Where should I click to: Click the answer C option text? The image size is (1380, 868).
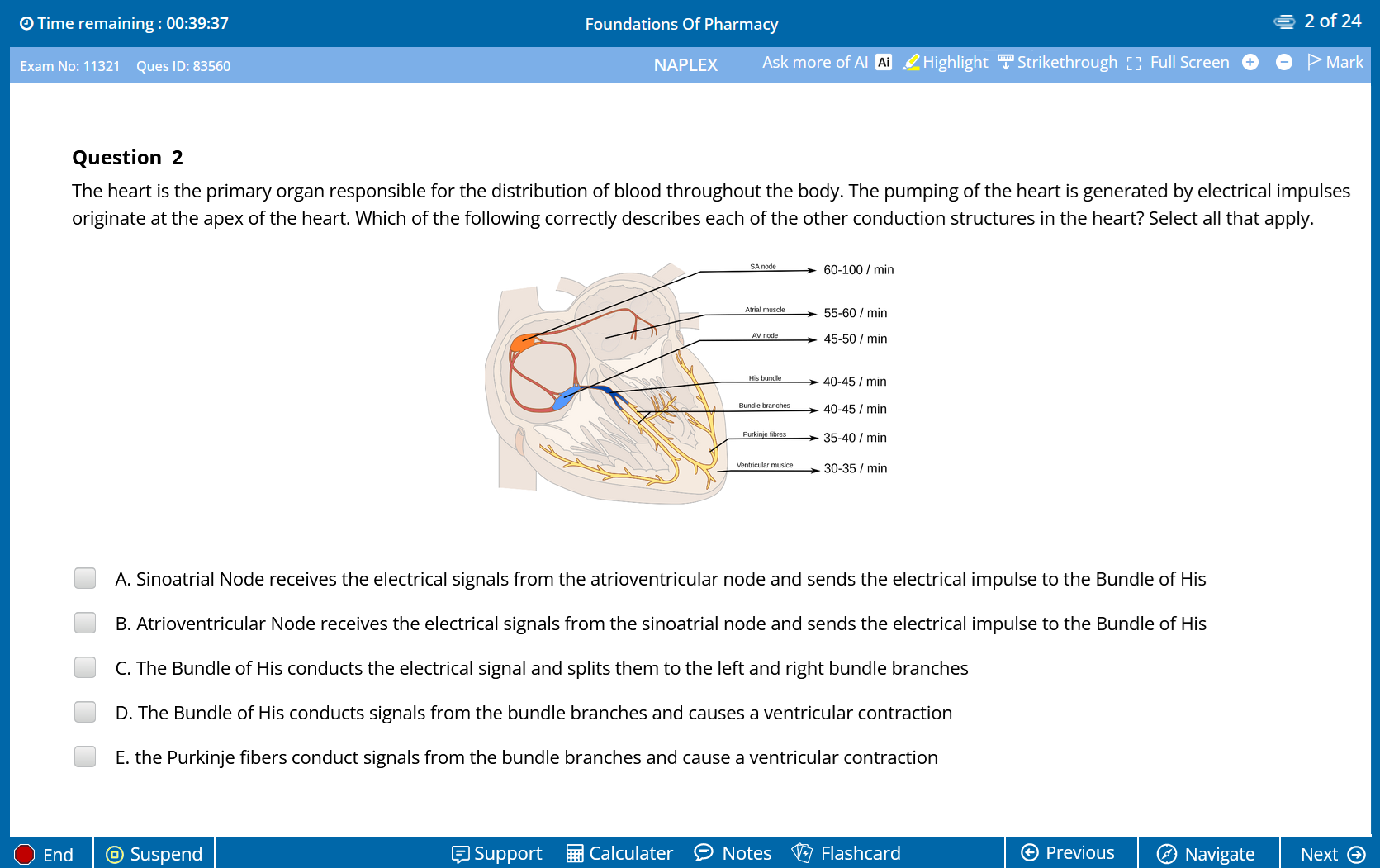[x=542, y=668]
